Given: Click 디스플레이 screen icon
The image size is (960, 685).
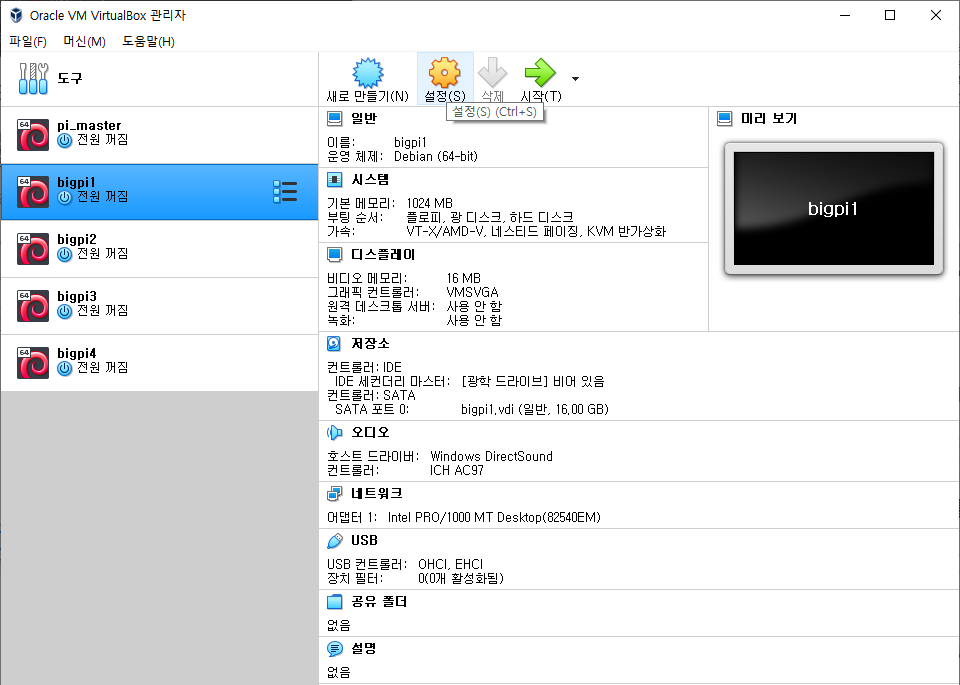Looking at the screenshot, I should click(334, 254).
